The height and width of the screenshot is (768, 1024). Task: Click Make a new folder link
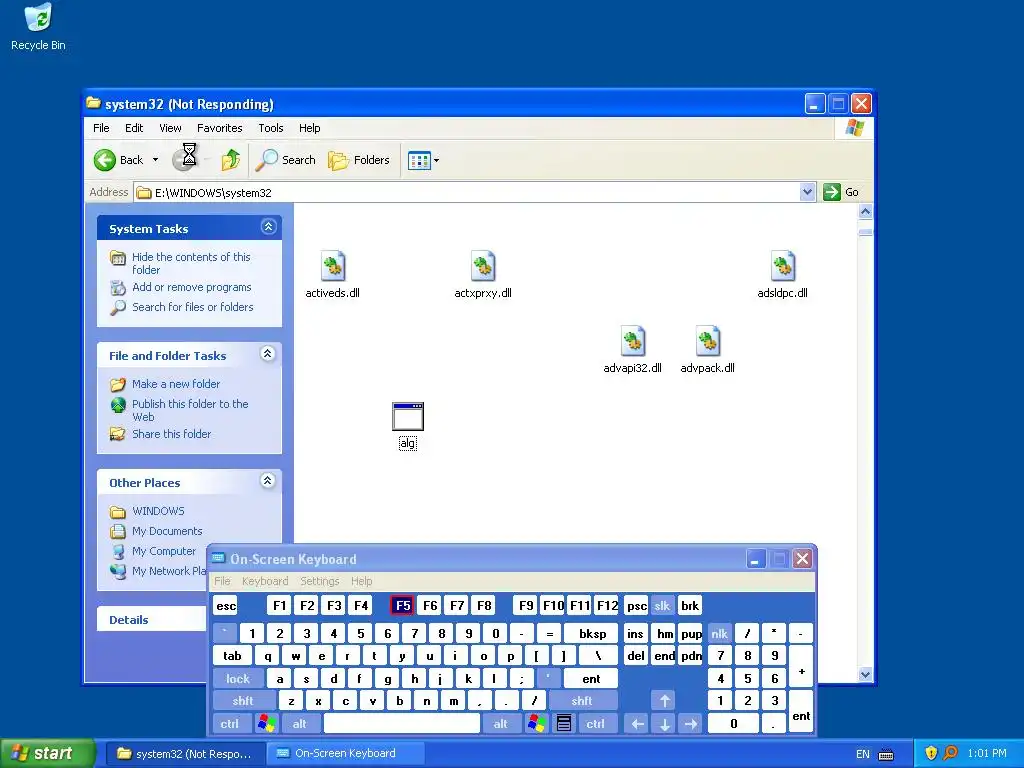(176, 384)
